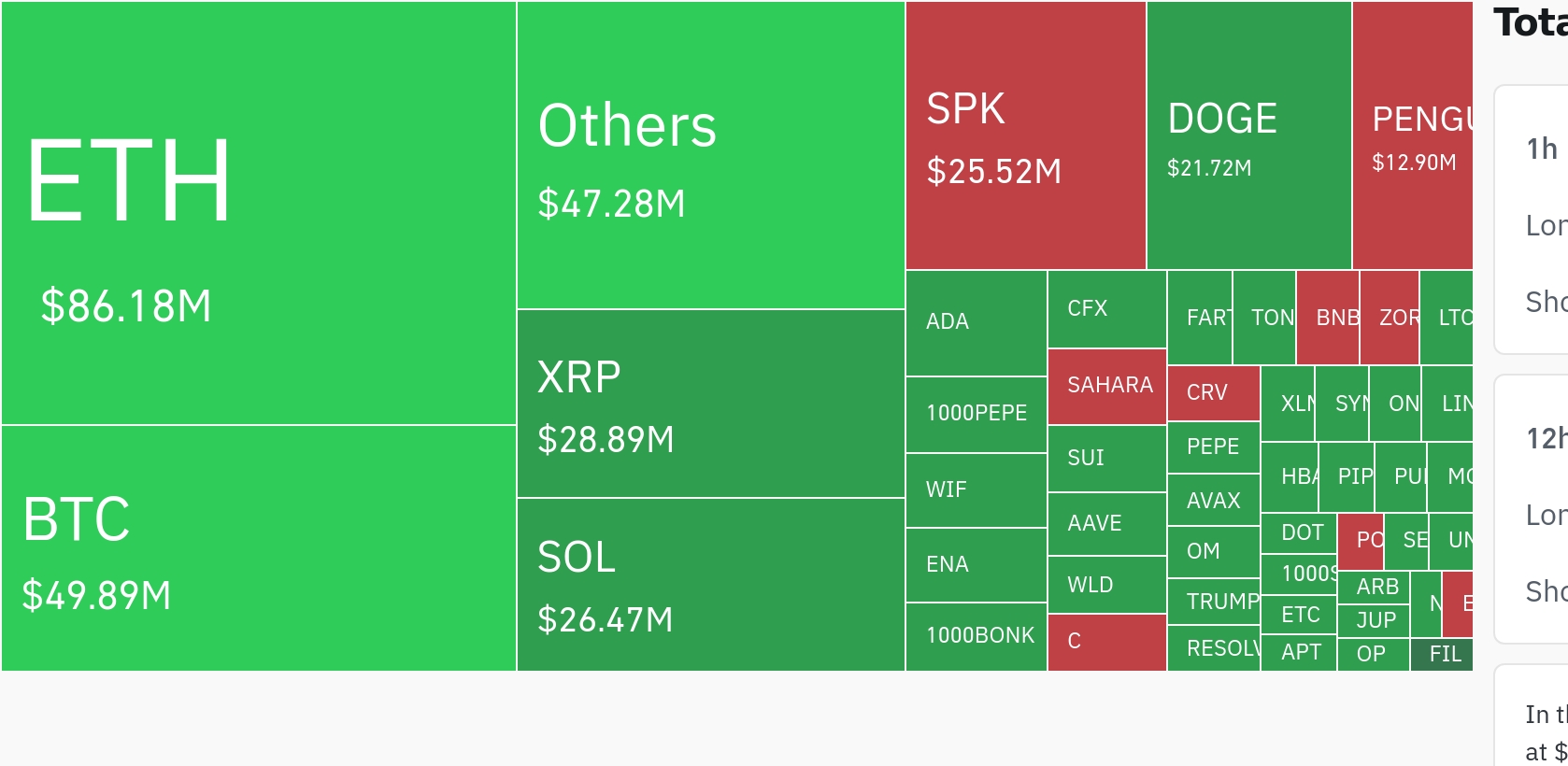
Task: Click the red BNB tile
Action: [1328, 318]
